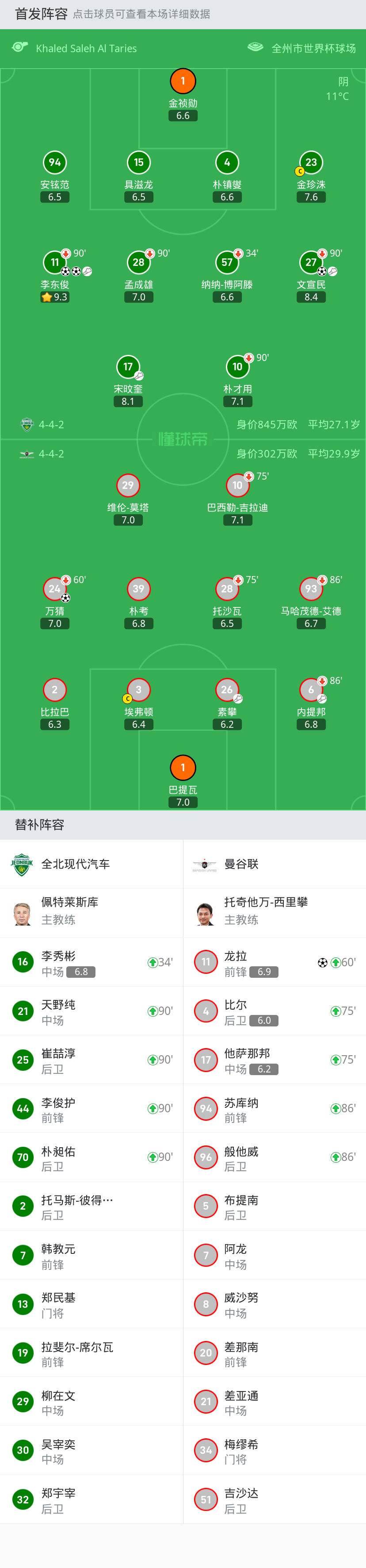Open substitute 李秀彬 number 16 row

pos(91,962)
